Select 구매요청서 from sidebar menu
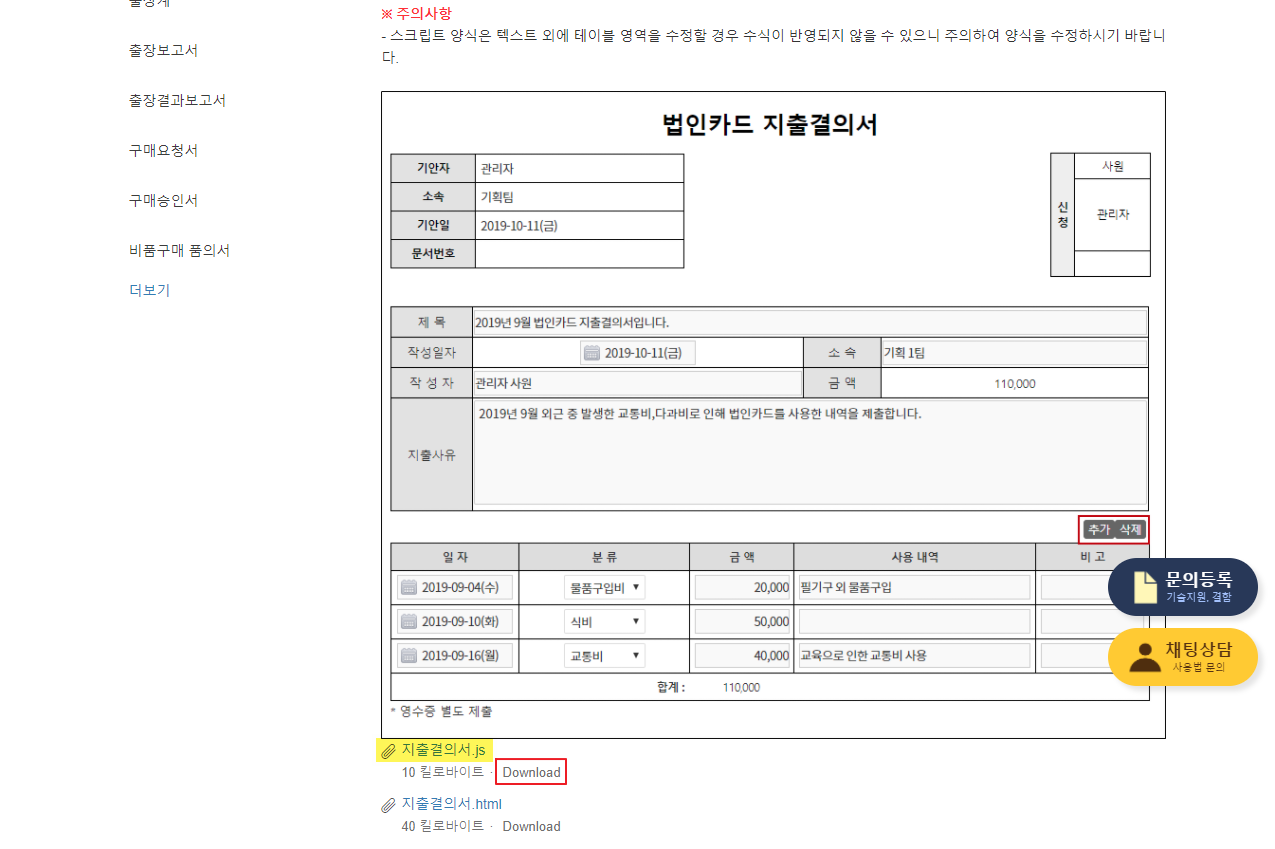This screenshot has height=849, width=1275. click(x=163, y=150)
